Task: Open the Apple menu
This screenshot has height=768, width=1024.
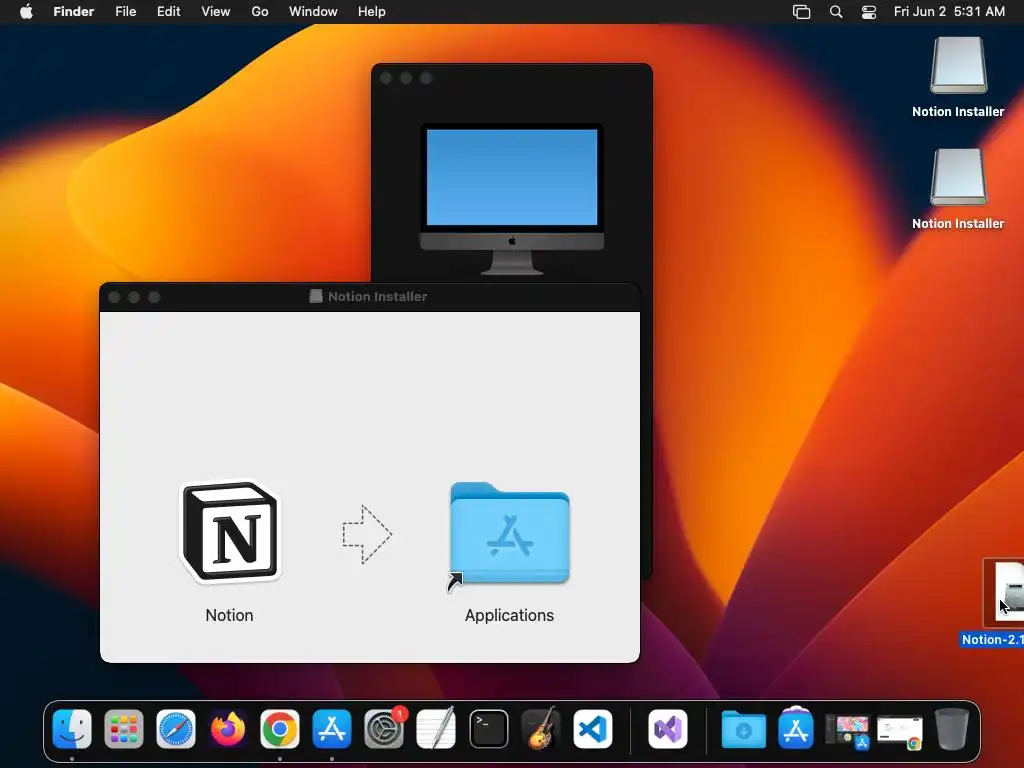Action: [x=26, y=12]
